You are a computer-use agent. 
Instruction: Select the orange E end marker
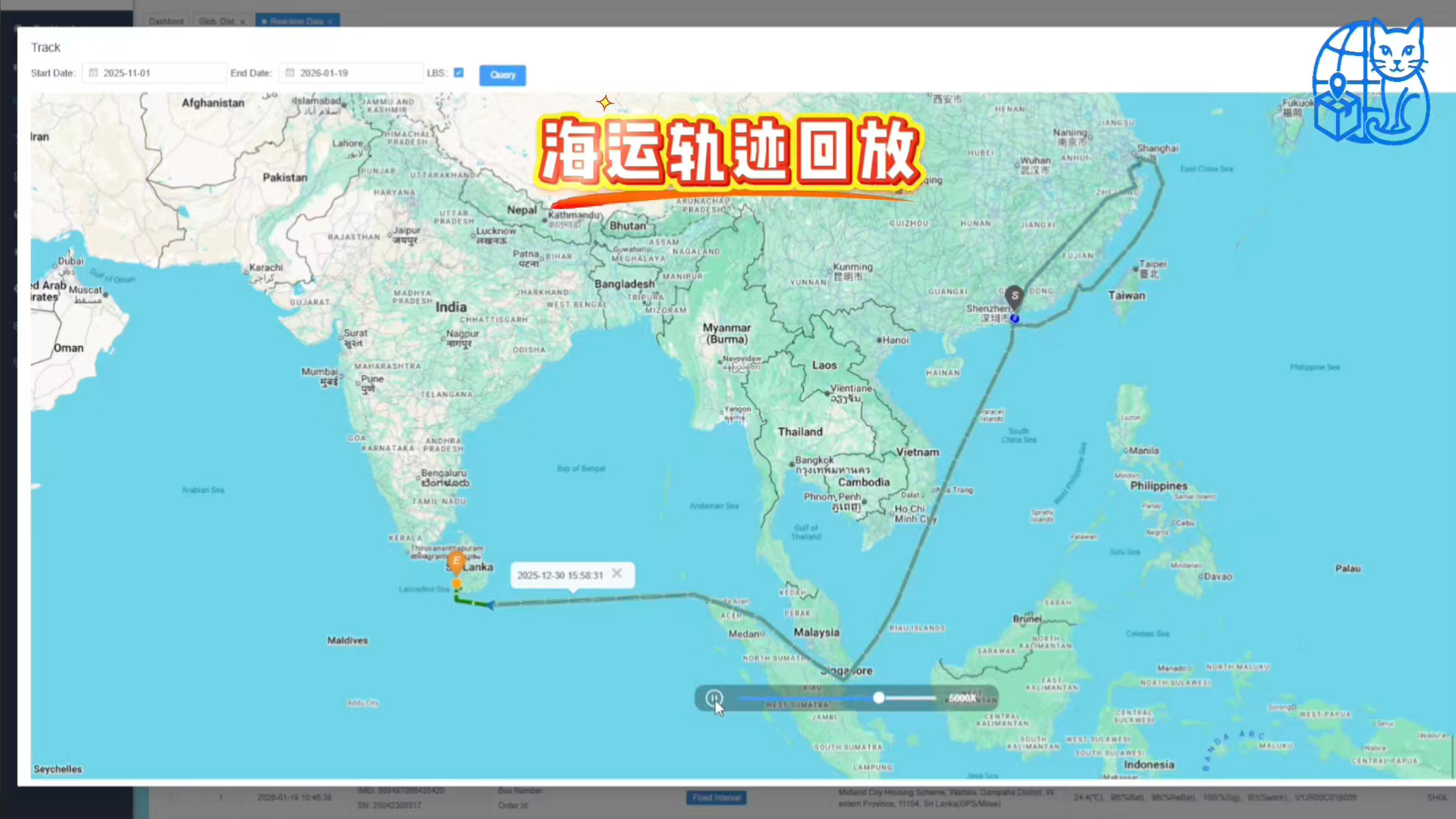click(x=456, y=562)
